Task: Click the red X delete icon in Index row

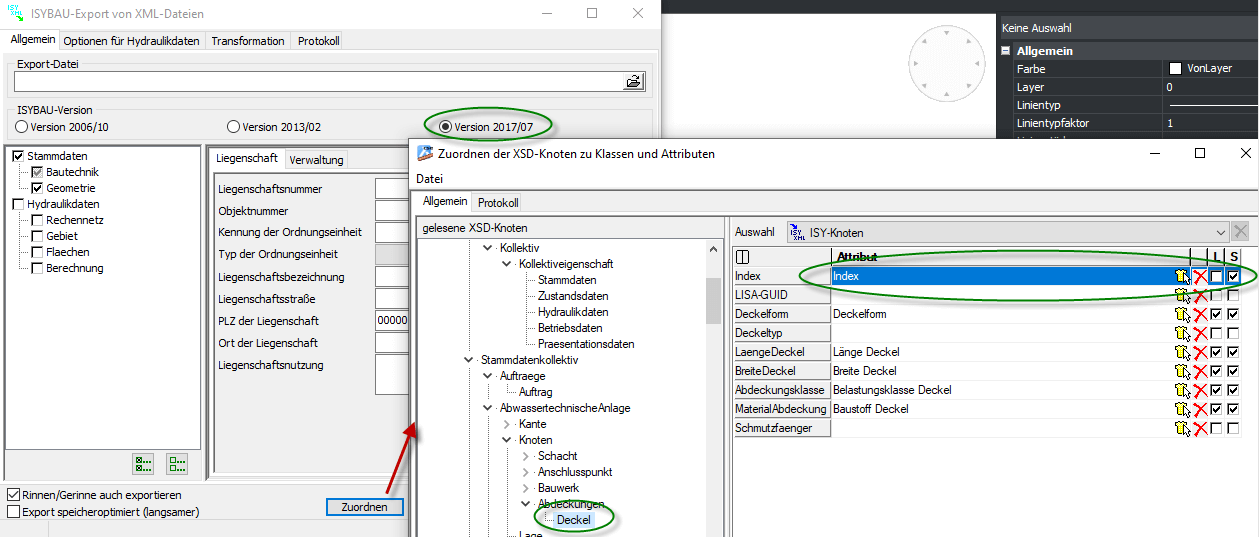Action: click(1199, 276)
